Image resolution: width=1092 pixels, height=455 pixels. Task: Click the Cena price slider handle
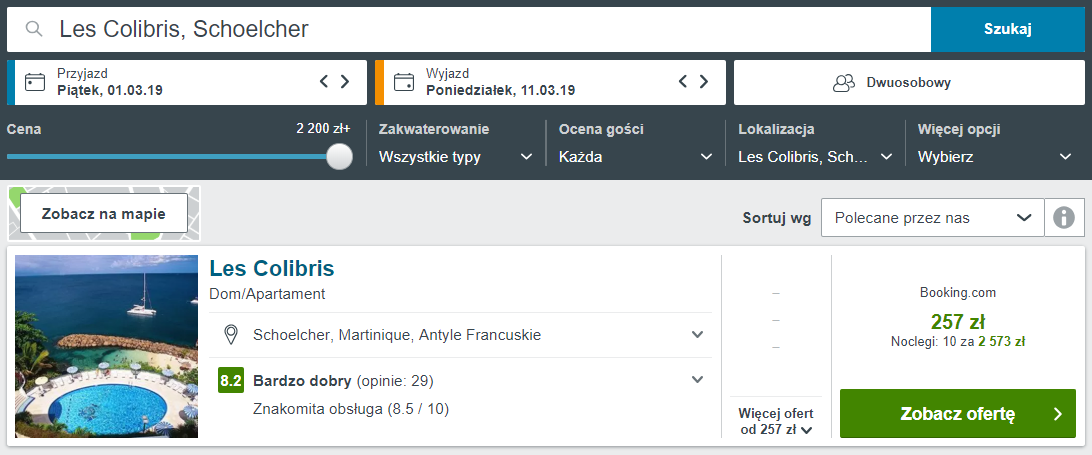pyautogui.click(x=339, y=156)
